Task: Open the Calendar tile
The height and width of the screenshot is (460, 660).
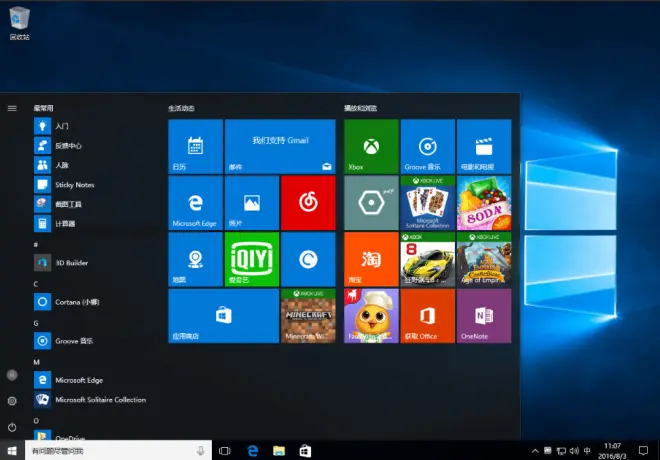Action: point(195,146)
